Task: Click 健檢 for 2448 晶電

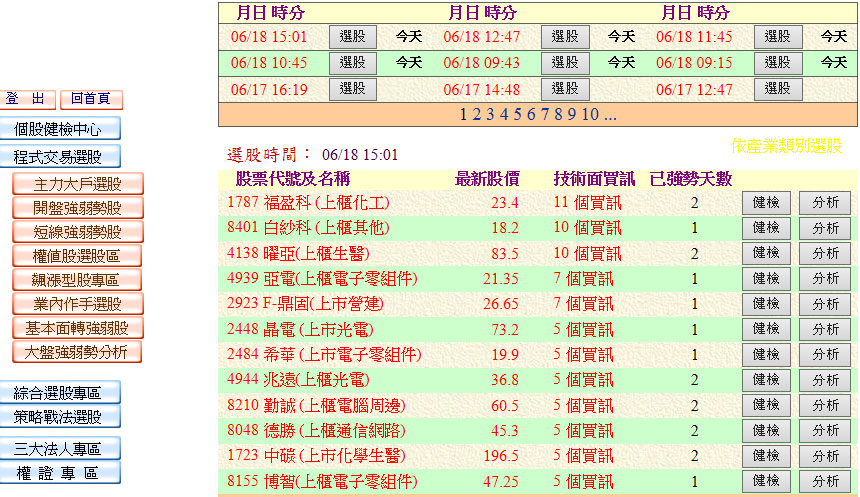Action: (766, 329)
